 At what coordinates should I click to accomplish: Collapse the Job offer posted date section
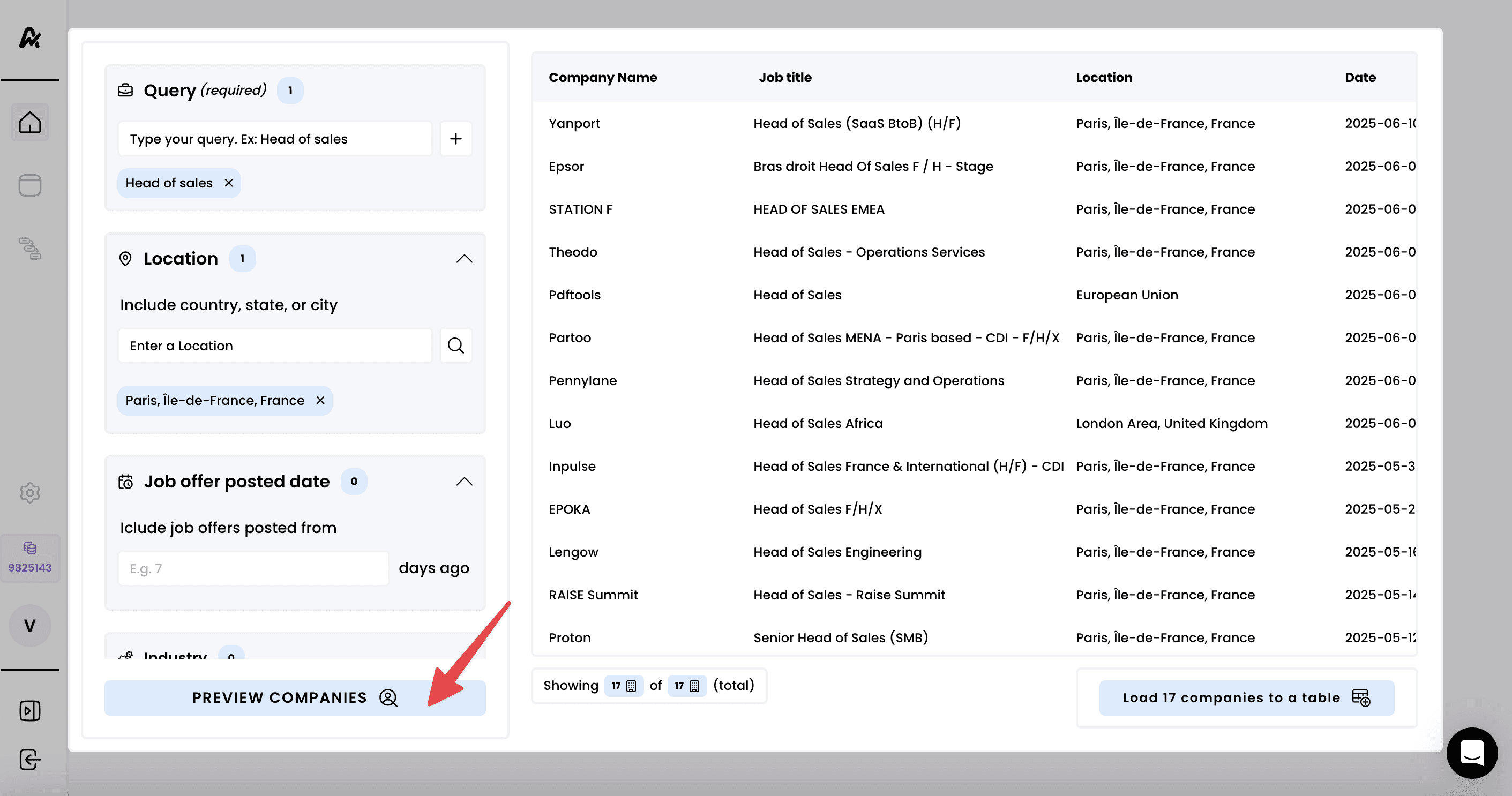click(465, 482)
